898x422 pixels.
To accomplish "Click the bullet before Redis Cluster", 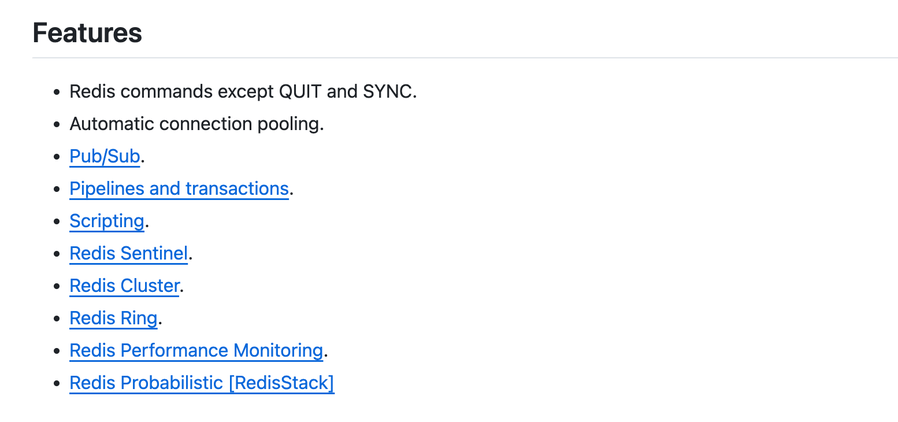I will tap(56, 287).
